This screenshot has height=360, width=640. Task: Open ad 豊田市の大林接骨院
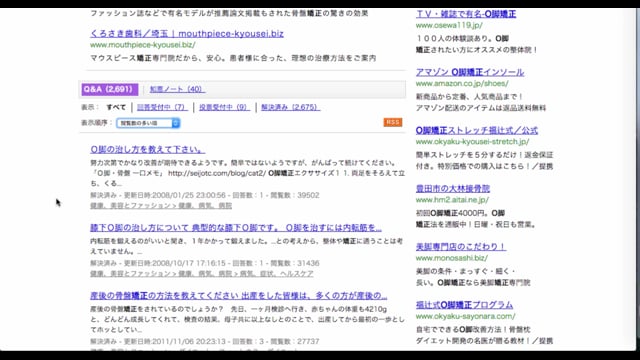click(453, 189)
